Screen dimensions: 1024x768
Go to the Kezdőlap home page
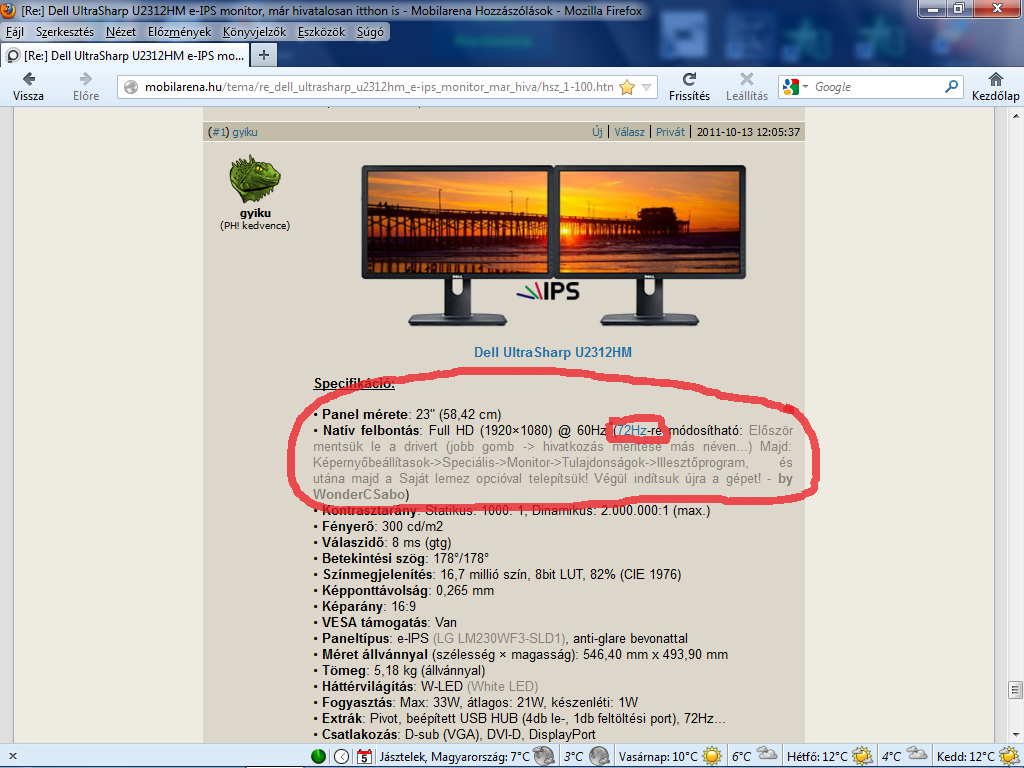pos(995,86)
